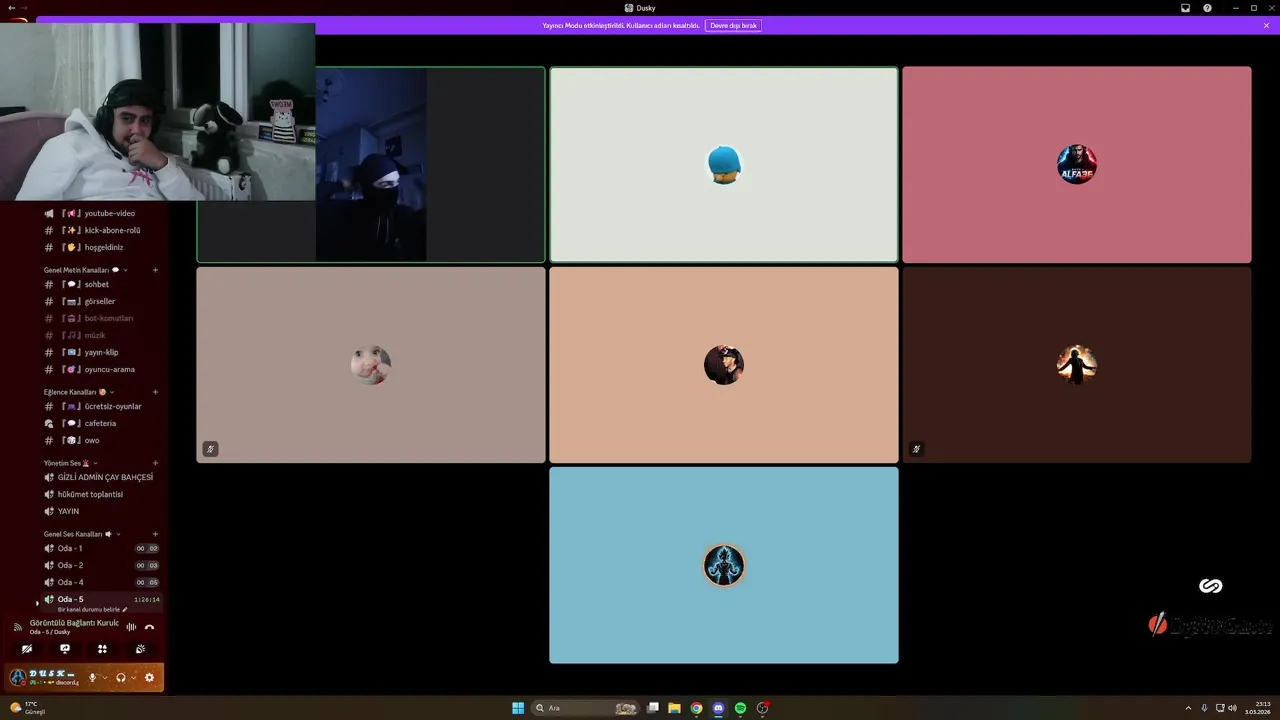1280x720 pixels.
Task: Open the görseller text channel
Action: (x=100, y=301)
